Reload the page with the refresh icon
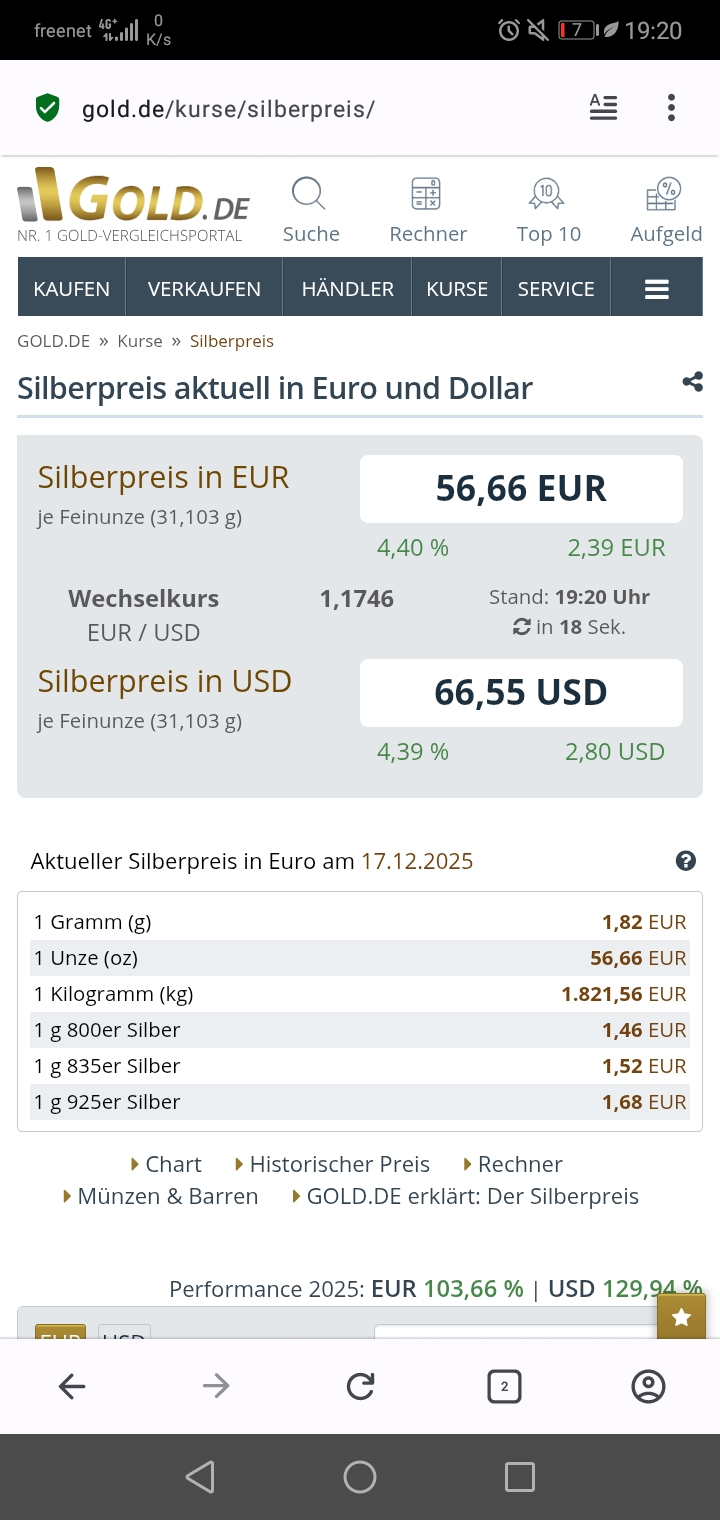720x1520 pixels. 360,1386
